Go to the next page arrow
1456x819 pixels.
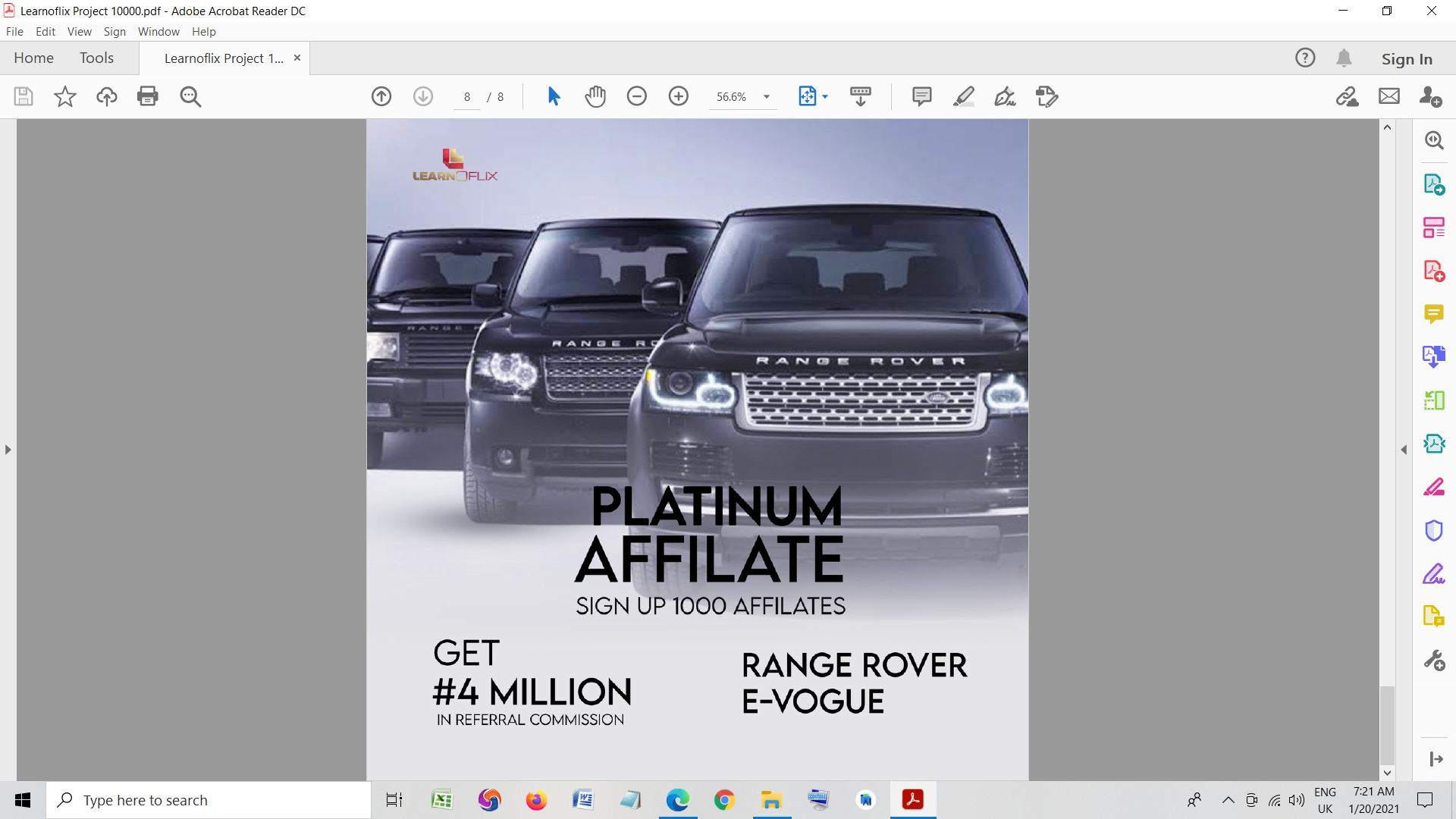click(x=423, y=96)
